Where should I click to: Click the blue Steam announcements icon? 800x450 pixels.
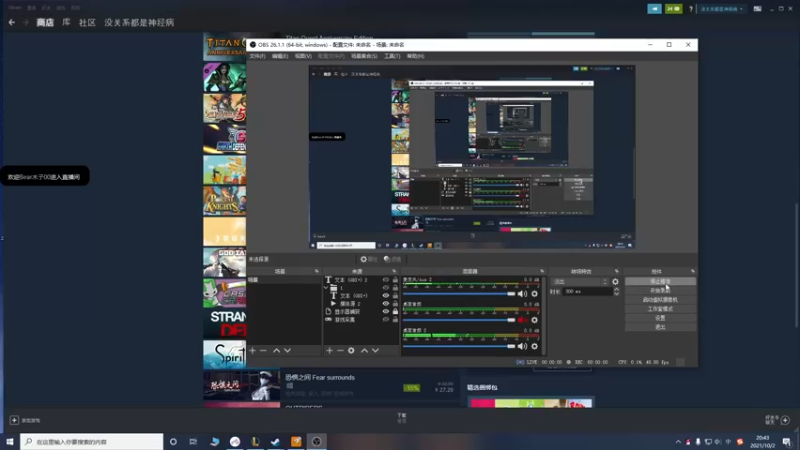pos(655,9)
